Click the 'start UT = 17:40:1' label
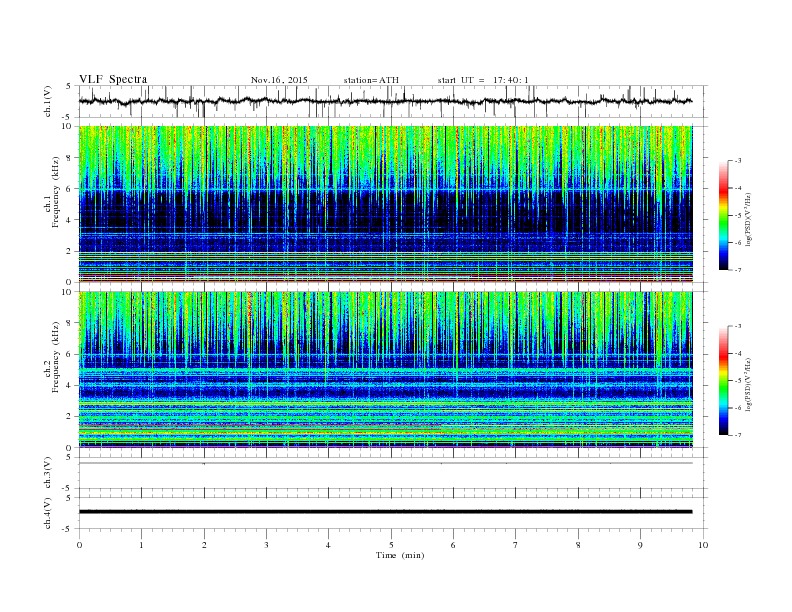The image size is (792, 612). pos(483,80)
